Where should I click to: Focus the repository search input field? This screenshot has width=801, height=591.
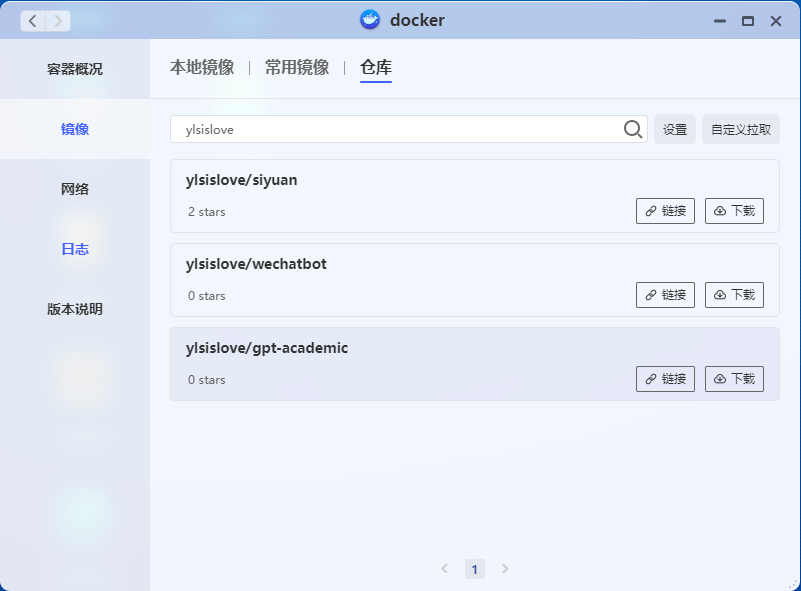pos(395,129)
